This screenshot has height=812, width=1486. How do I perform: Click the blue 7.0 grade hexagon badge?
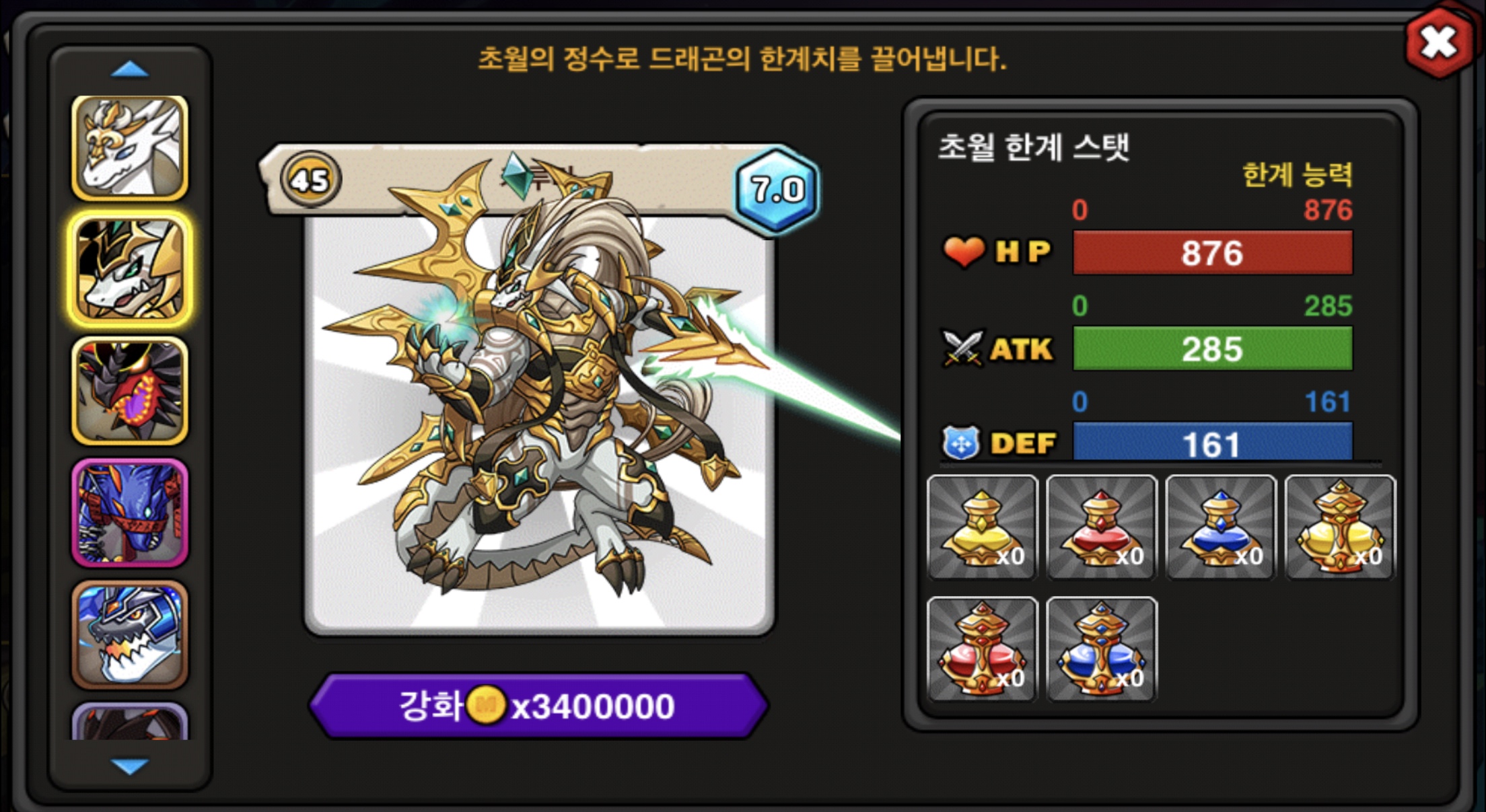click(777, 190)
